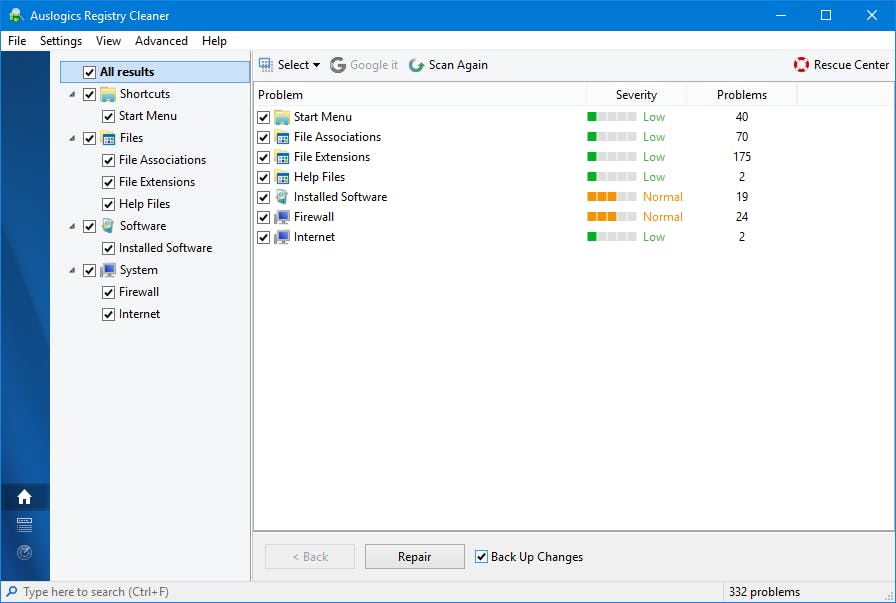896x603 pixels.
Task: Click the Back button
Action: click(310, 557)
